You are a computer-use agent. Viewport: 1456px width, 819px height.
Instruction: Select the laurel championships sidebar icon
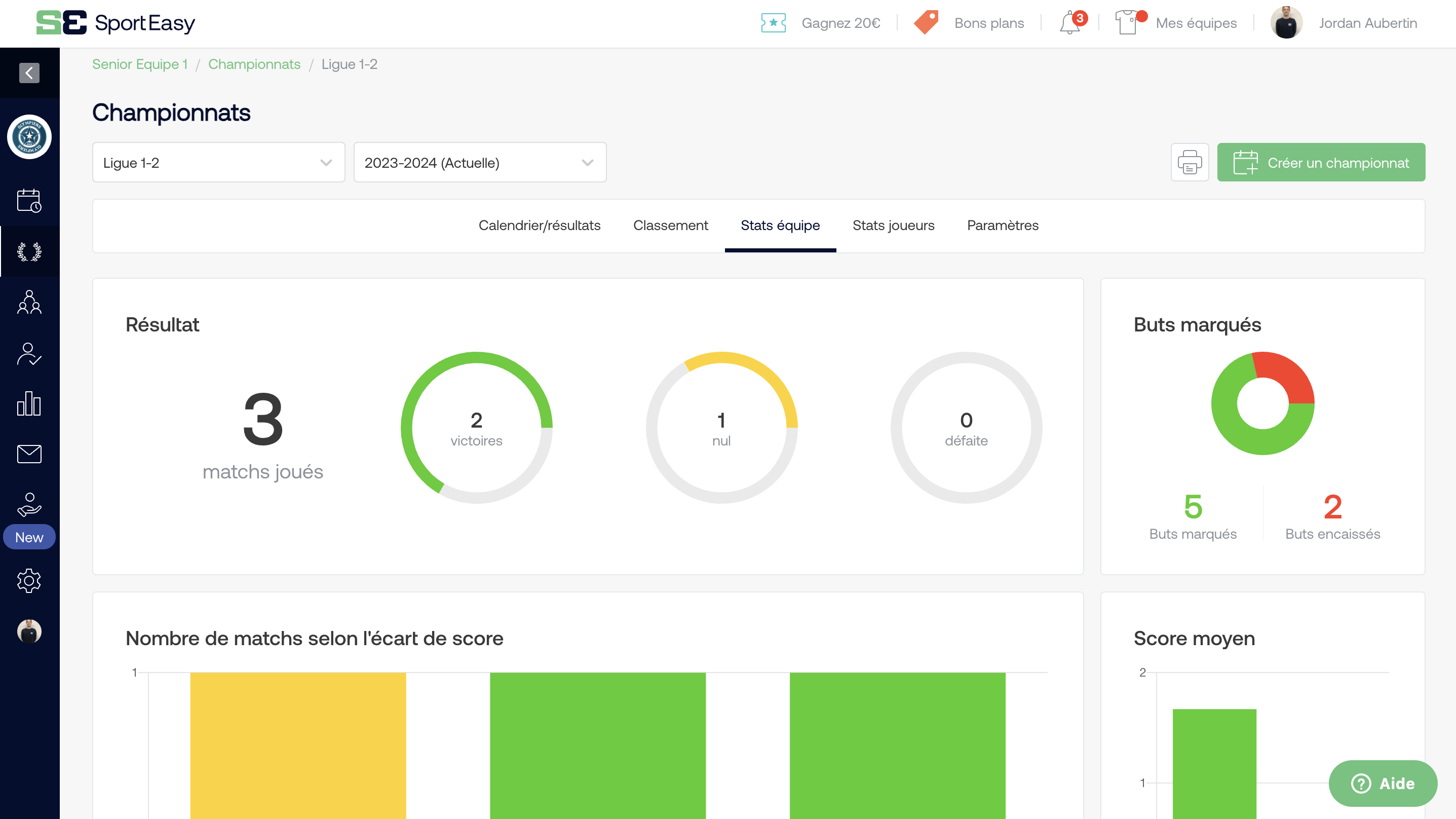tap(29, 252)
